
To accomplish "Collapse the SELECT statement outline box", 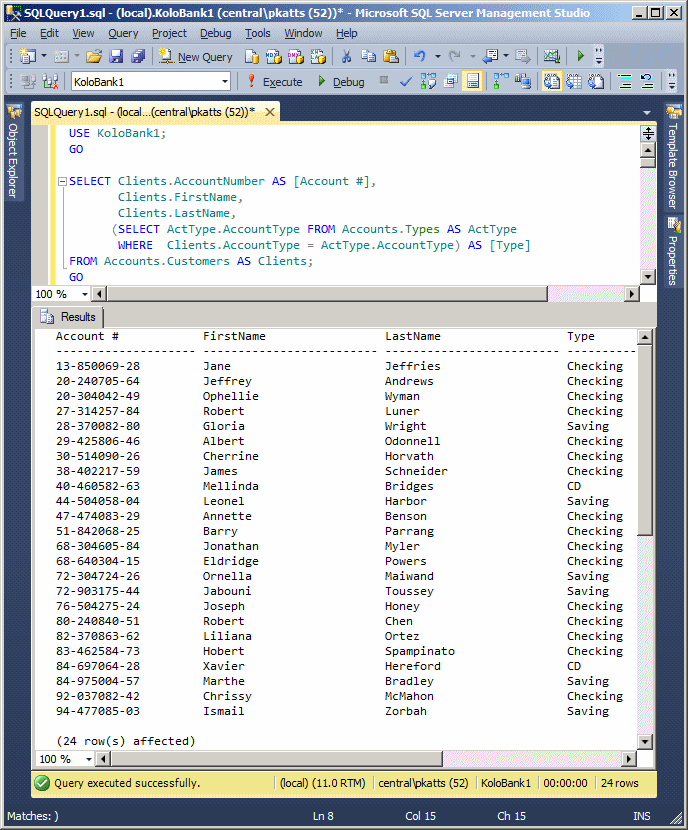I will [62, 182].
